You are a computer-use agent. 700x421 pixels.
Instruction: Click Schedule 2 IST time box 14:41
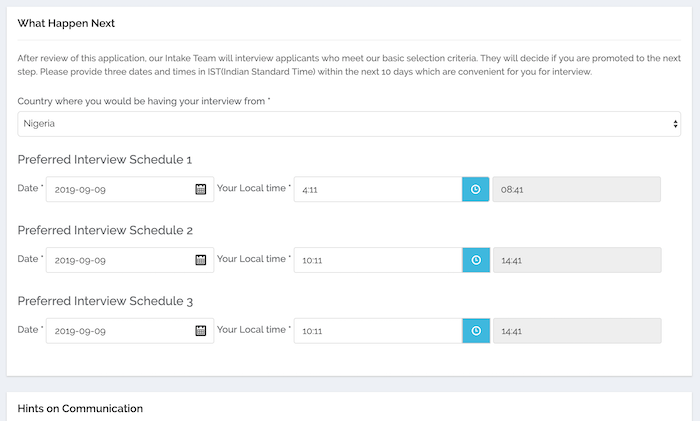(577, 260)
